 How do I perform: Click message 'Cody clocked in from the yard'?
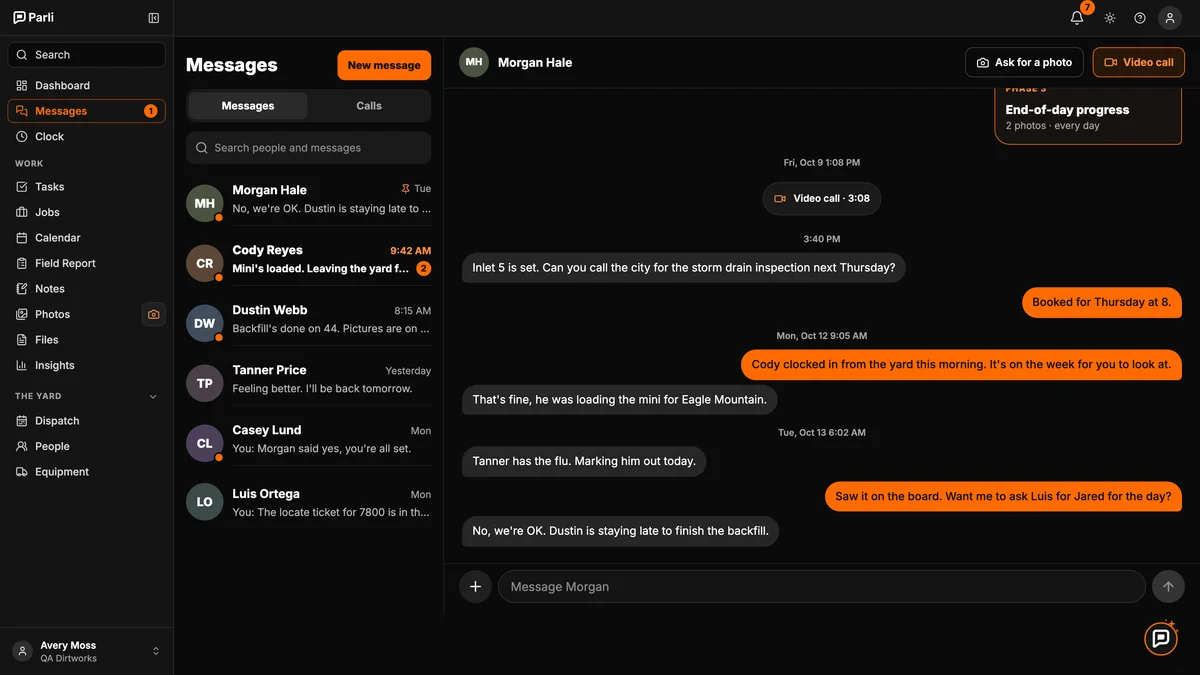click(961, 365)
